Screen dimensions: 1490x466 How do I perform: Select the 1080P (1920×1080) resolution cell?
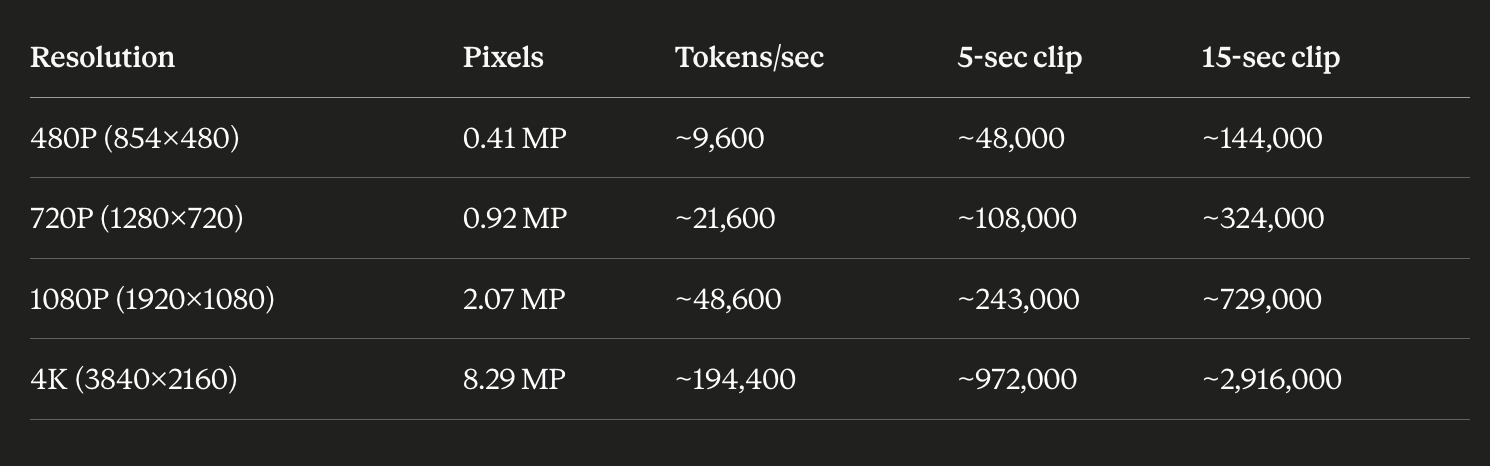152,299
